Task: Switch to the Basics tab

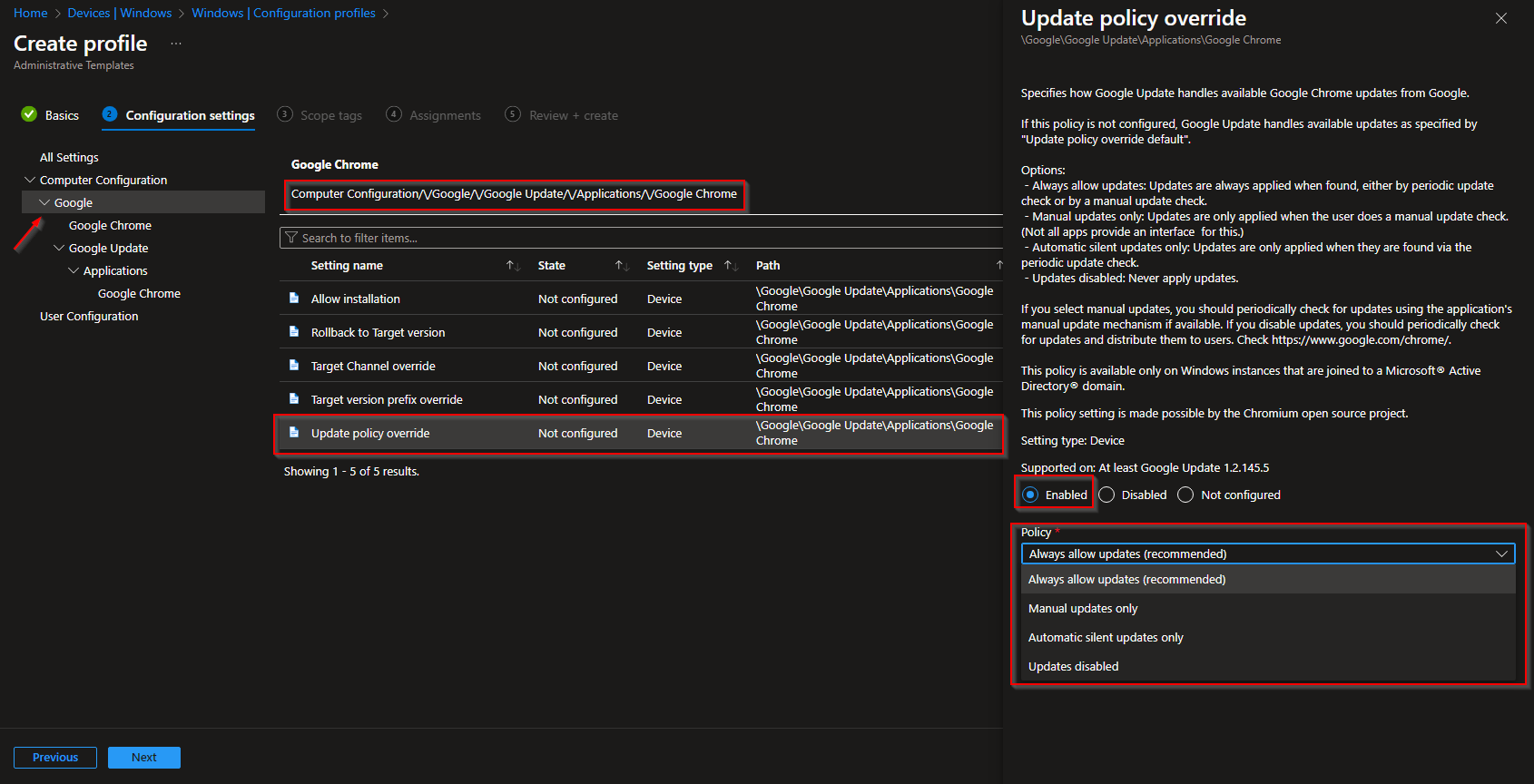Action: pos(50,115)
